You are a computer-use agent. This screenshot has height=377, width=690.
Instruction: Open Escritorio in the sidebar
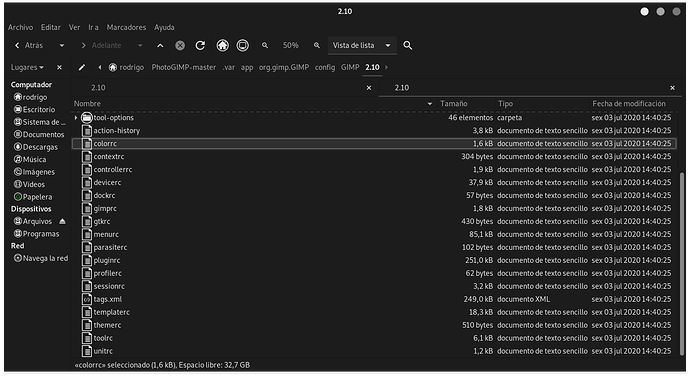click(35, 110)
